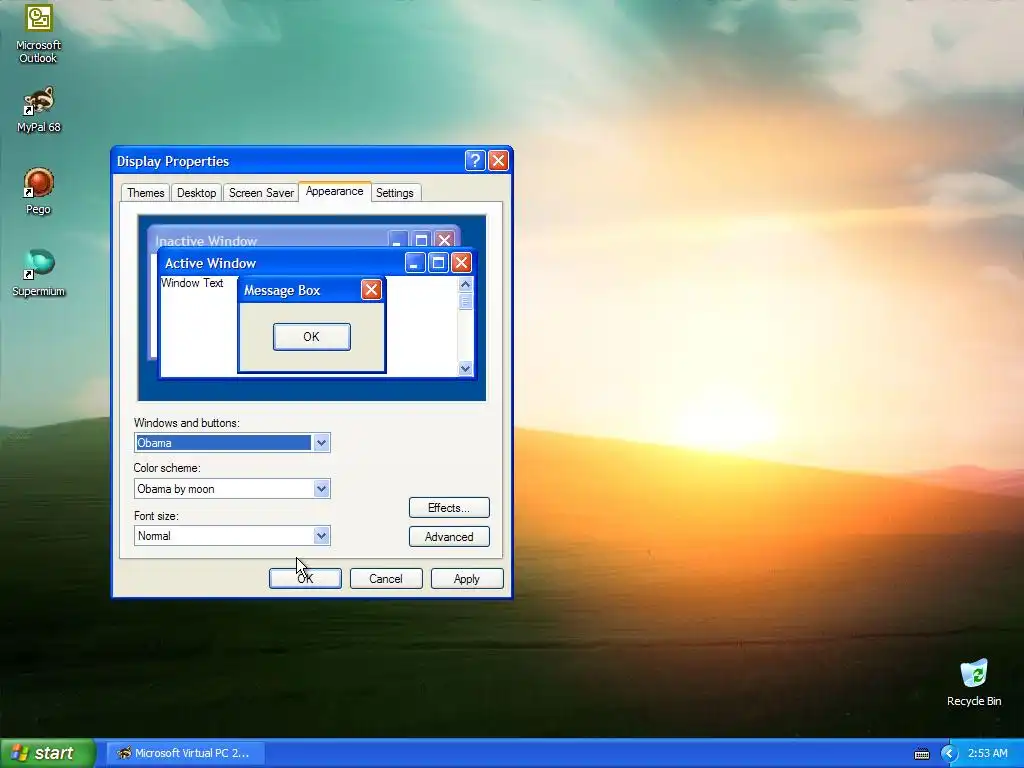Viewport: 1024px width, 768px height.
Task: Switch to the Desktop tab
Action: [196, 193]
